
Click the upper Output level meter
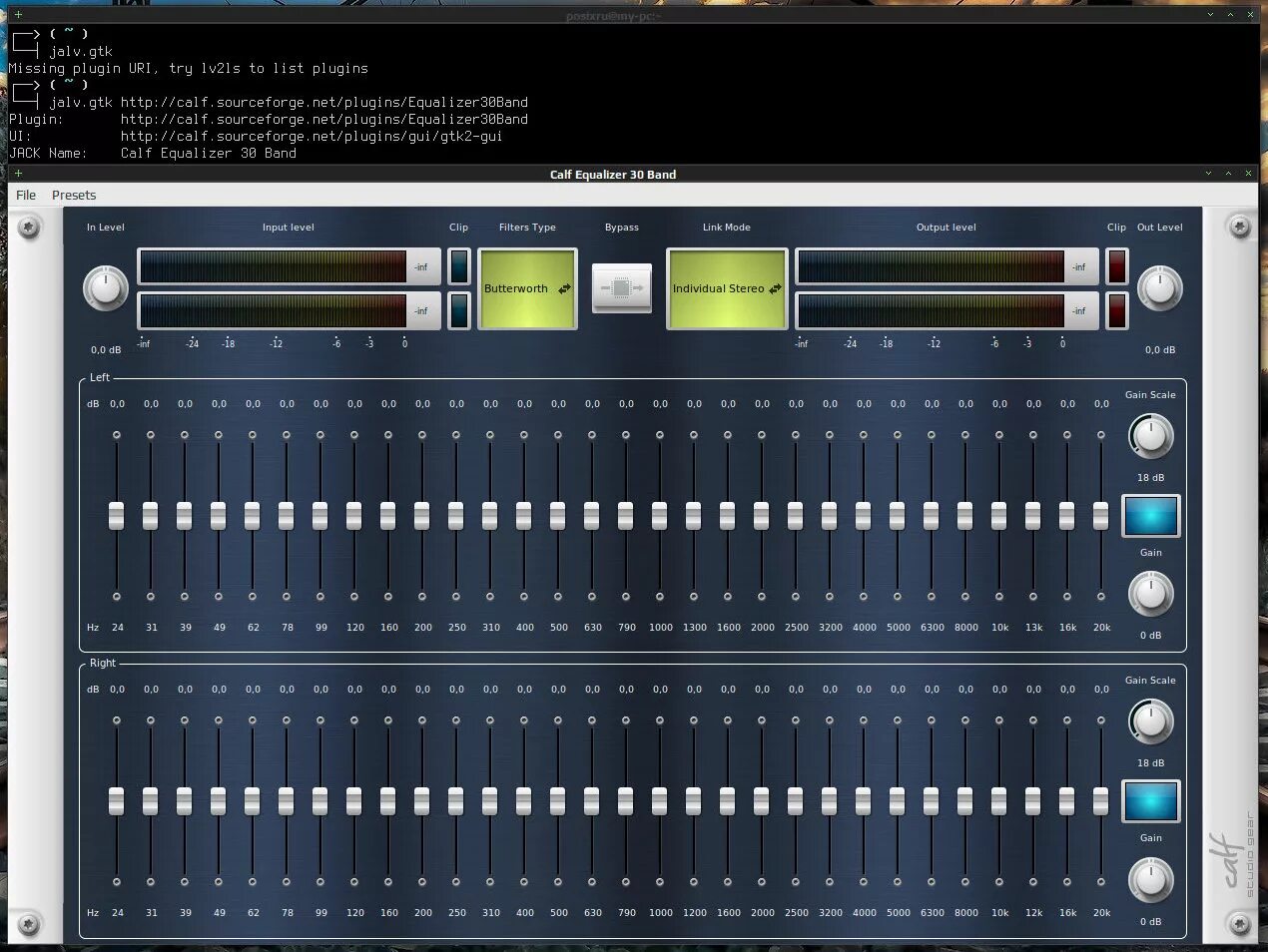(x=947, y=266)
